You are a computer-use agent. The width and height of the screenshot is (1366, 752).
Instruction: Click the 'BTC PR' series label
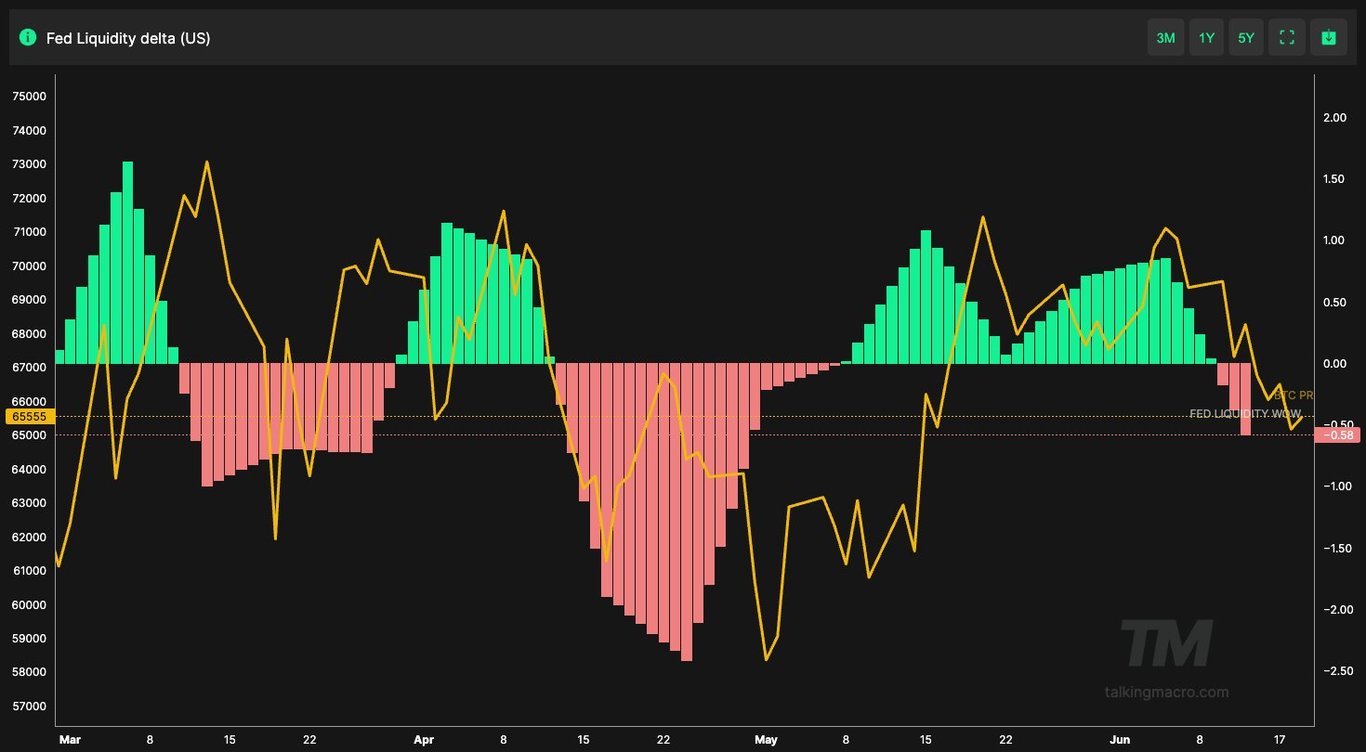tap(1293, 396)
